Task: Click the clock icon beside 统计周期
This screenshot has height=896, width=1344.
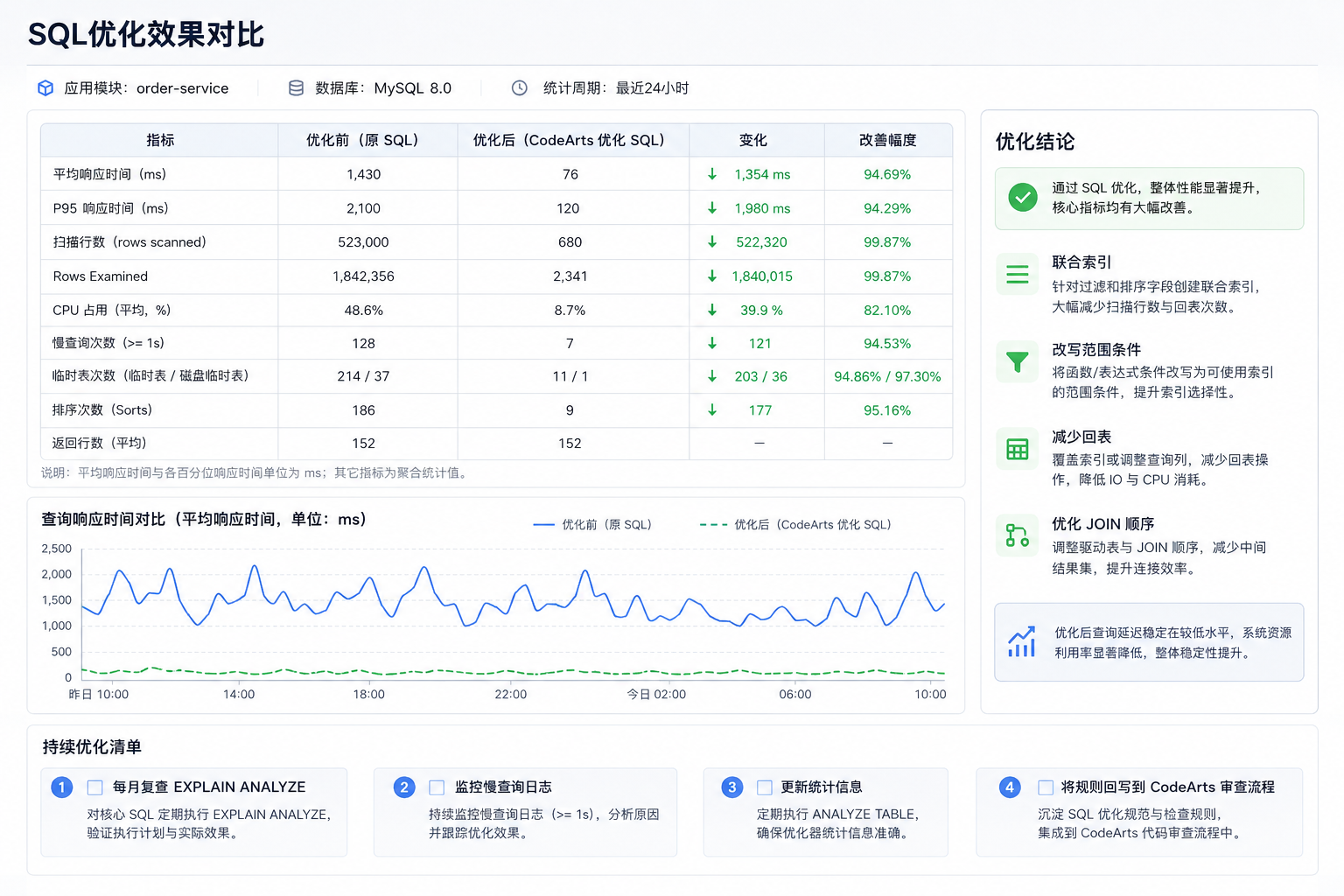Action: click(519, 88)
